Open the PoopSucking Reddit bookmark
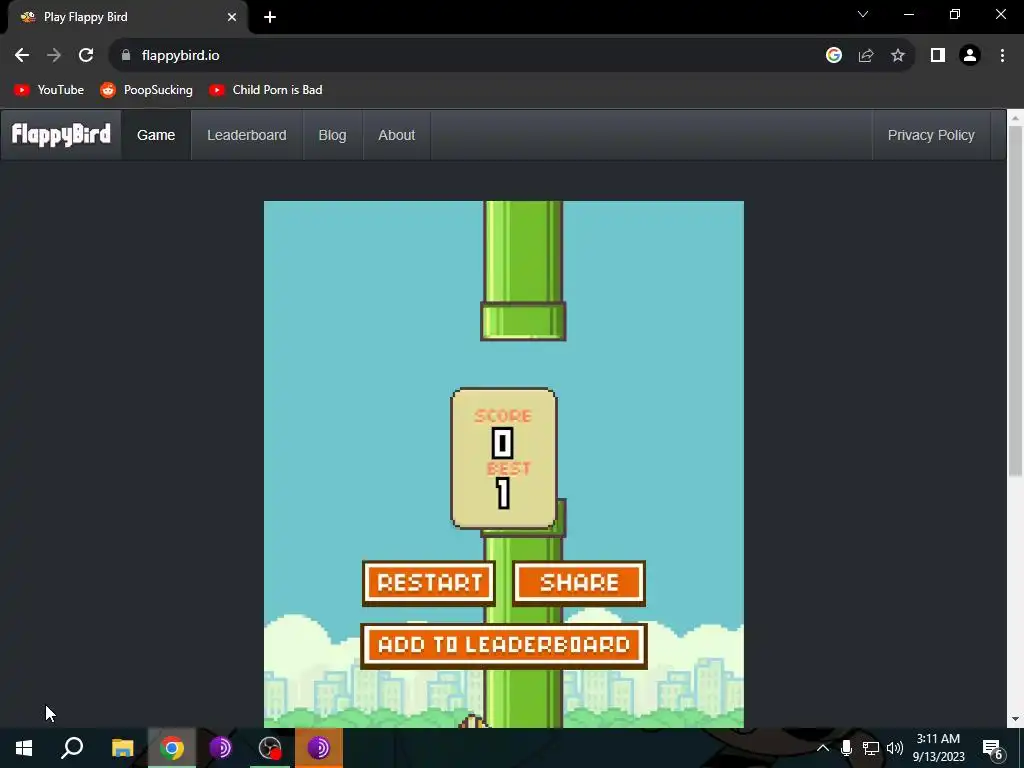The width and height of the screenshot is (1024, 768). point(146,90)
